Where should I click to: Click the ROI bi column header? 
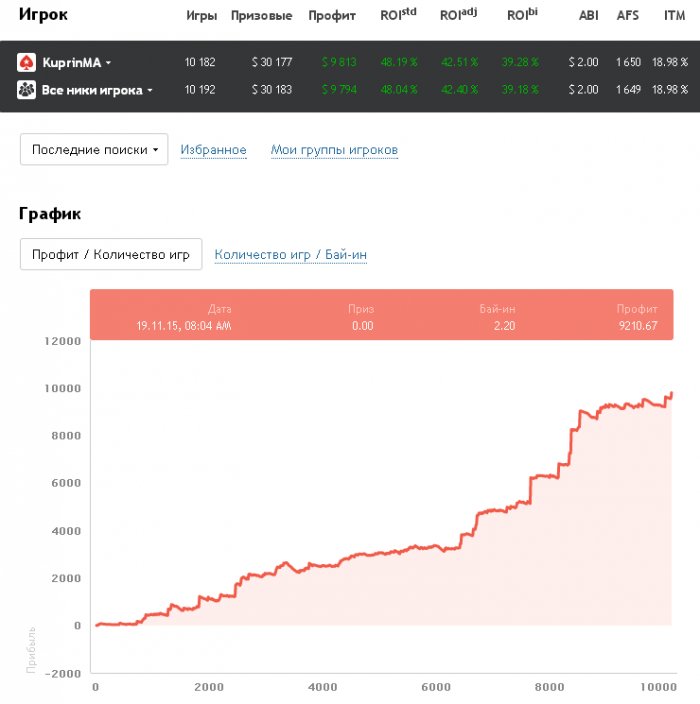(x=522, y=14)
